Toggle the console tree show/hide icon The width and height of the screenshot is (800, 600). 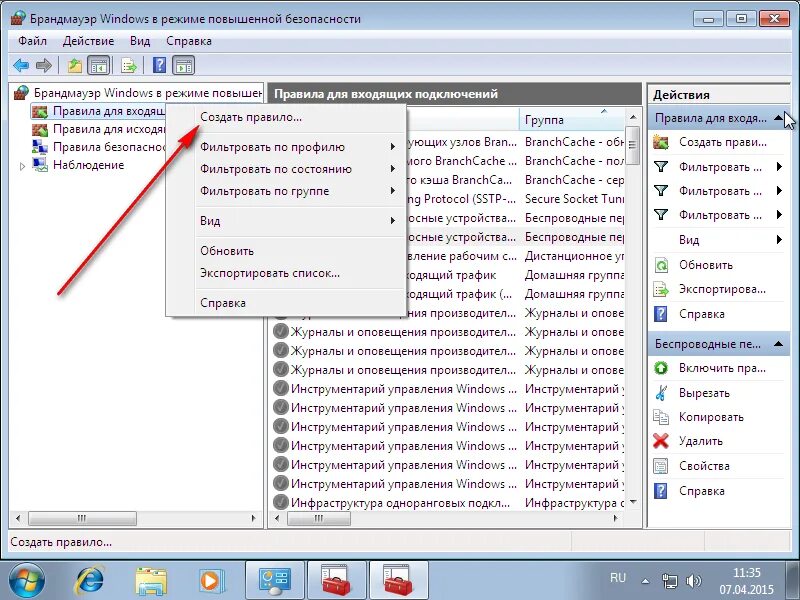[99, 65]
